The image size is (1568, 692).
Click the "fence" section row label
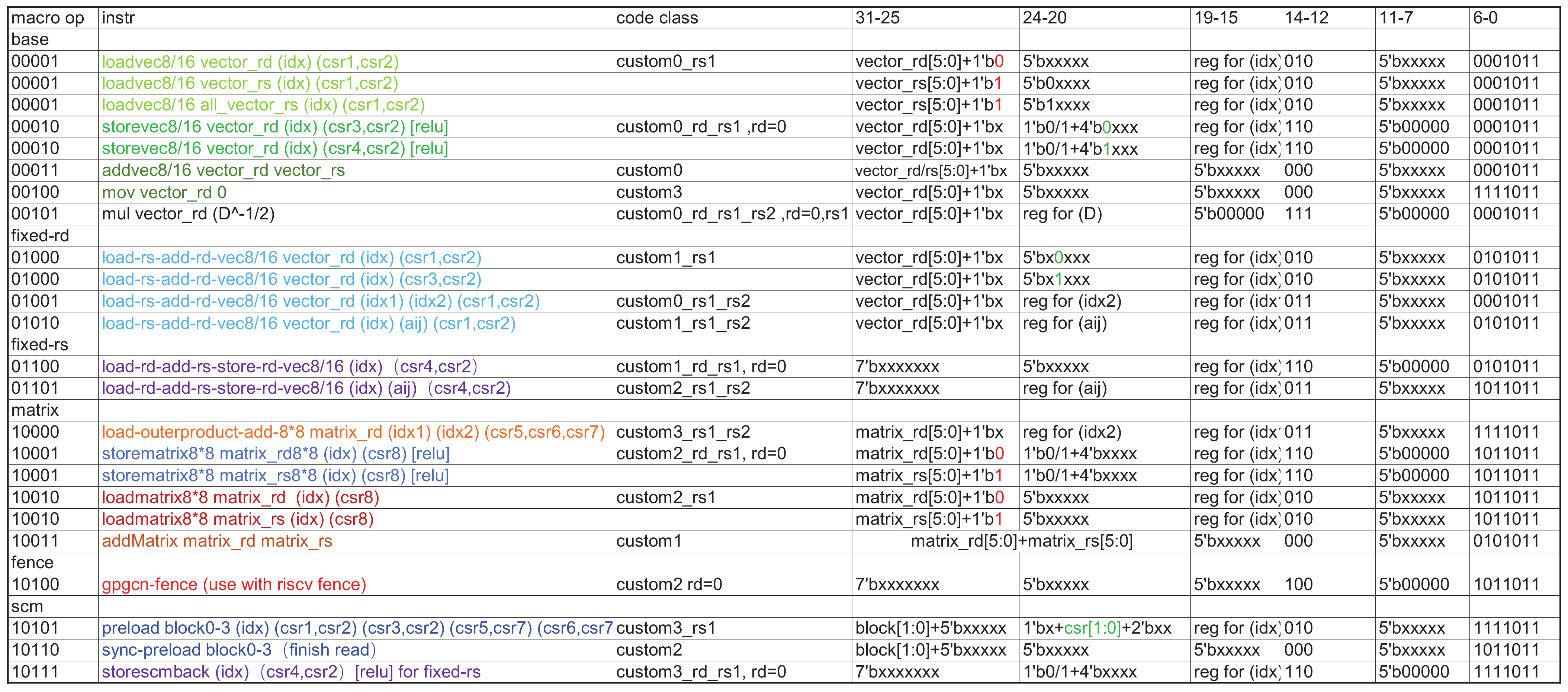point(32,563)
